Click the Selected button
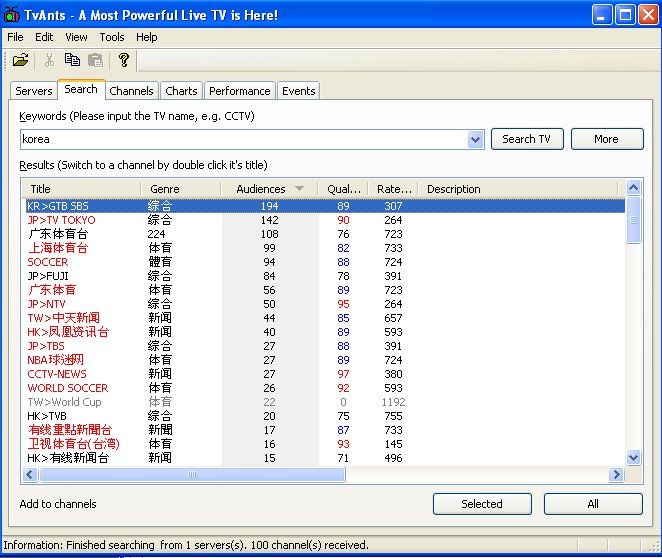Screen dimensions: 662x558 pos(482,504)
